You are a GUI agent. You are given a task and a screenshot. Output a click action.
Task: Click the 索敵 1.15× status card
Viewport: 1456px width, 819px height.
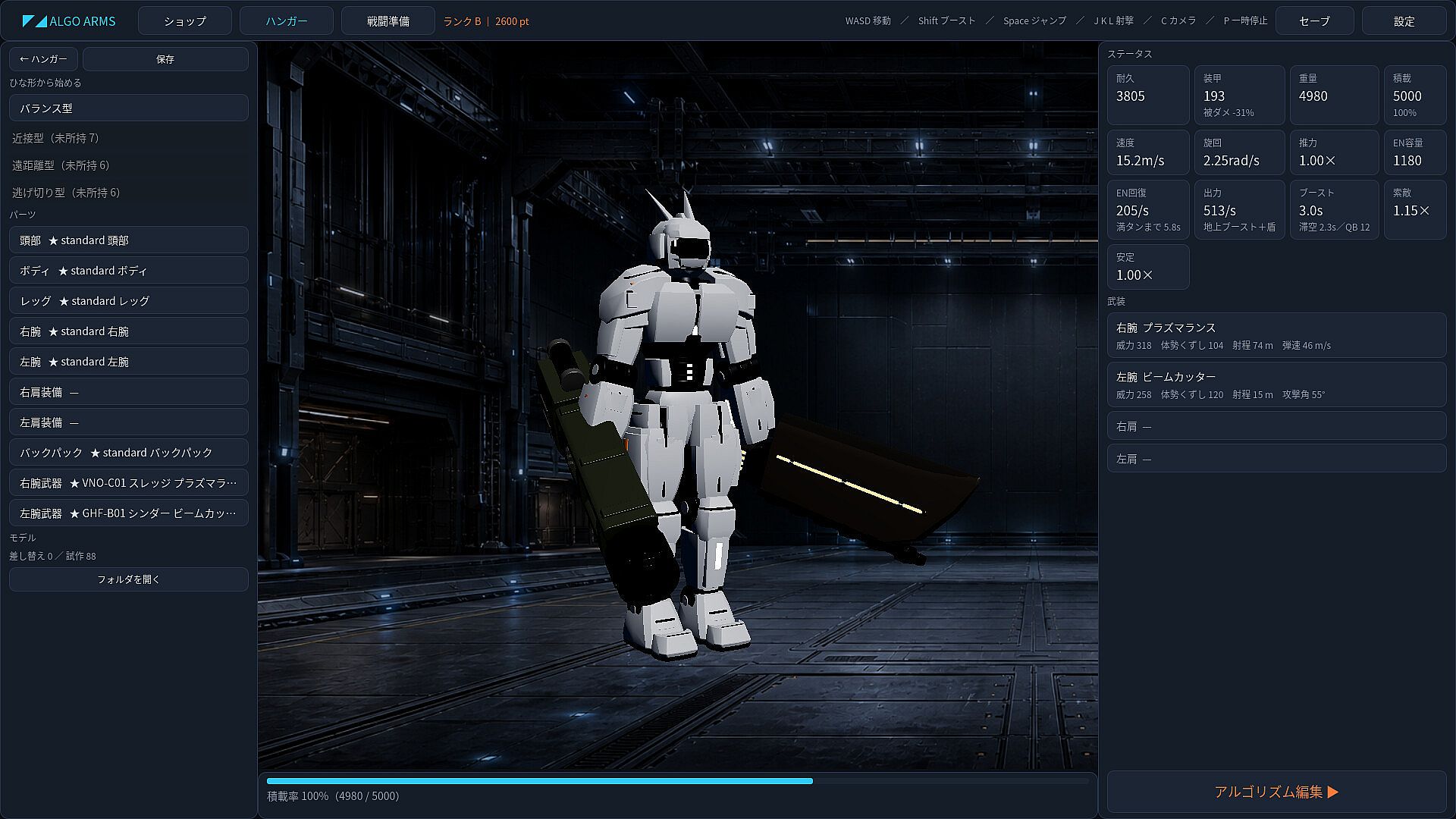coord(1415,209)
